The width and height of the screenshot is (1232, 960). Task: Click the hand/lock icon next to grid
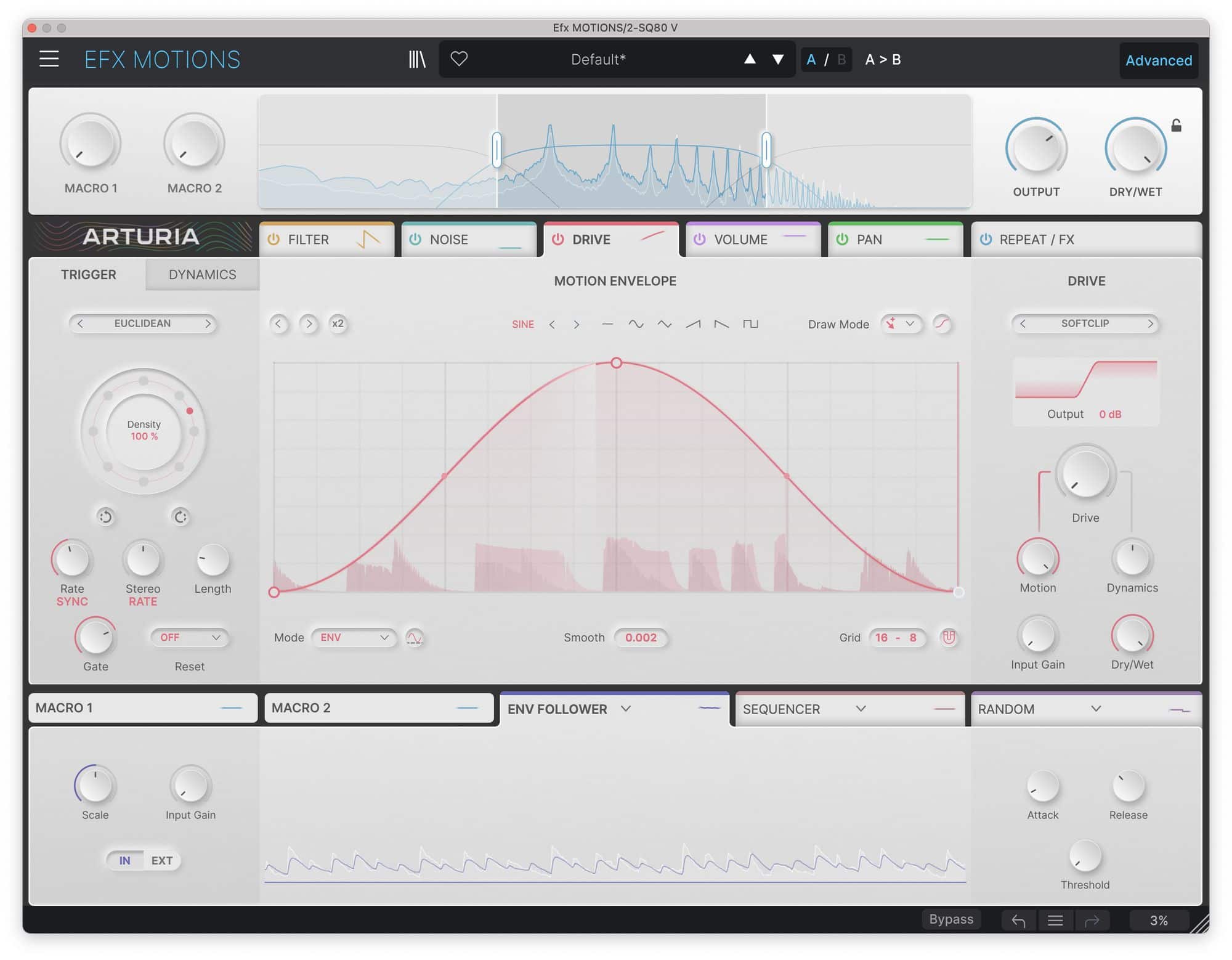[x=949, y=638]
